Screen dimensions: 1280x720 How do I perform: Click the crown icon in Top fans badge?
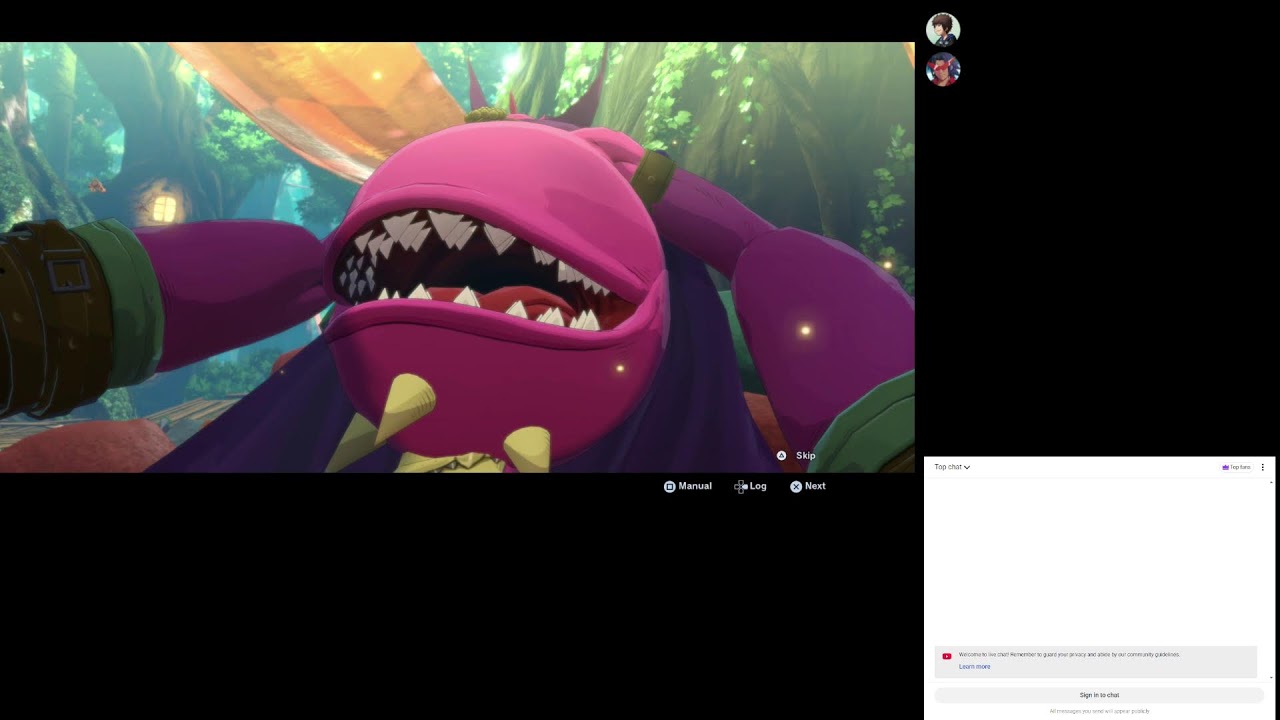pyautogui.click(x=1225, y=467)
